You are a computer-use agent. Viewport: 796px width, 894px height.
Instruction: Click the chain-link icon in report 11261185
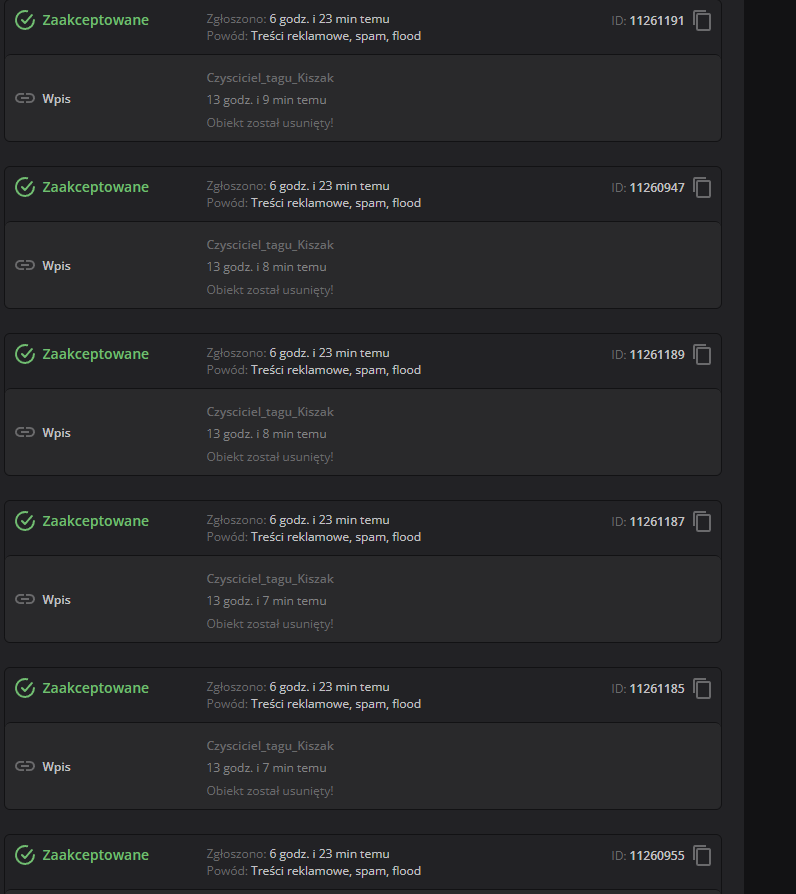pos(25,767)
